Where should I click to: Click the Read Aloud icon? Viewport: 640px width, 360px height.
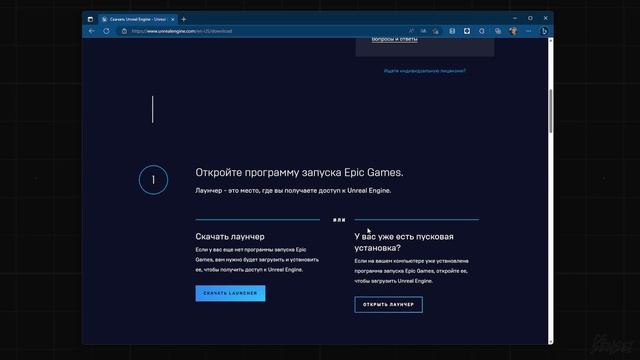coord(411,31)
